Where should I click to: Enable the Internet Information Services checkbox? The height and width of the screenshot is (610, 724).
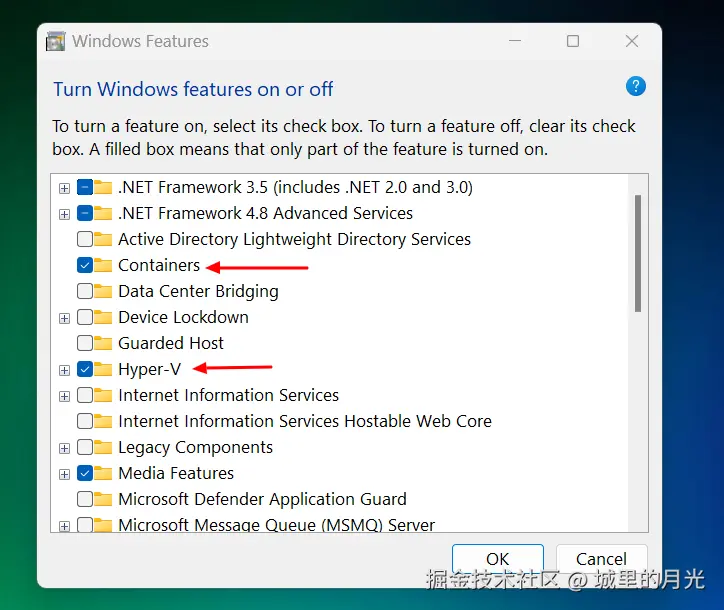85,395
